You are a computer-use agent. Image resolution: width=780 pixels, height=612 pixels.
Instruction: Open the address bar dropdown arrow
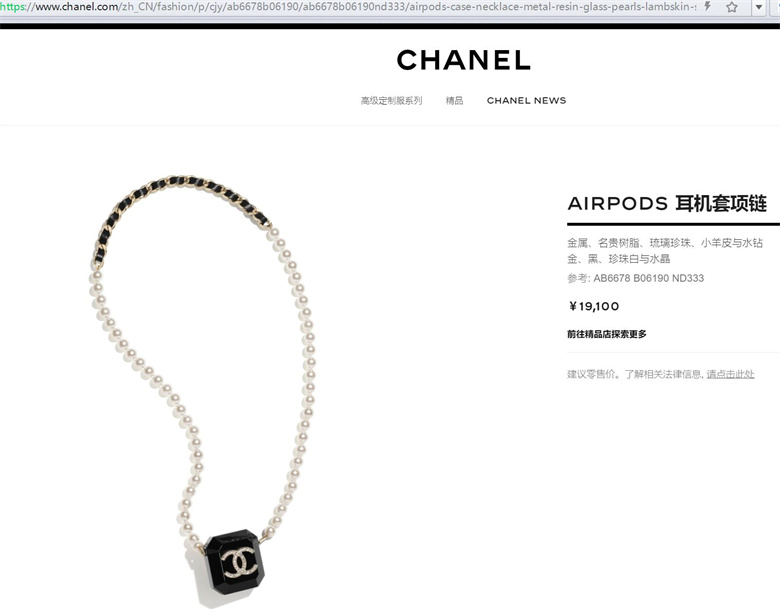(759, 7)
